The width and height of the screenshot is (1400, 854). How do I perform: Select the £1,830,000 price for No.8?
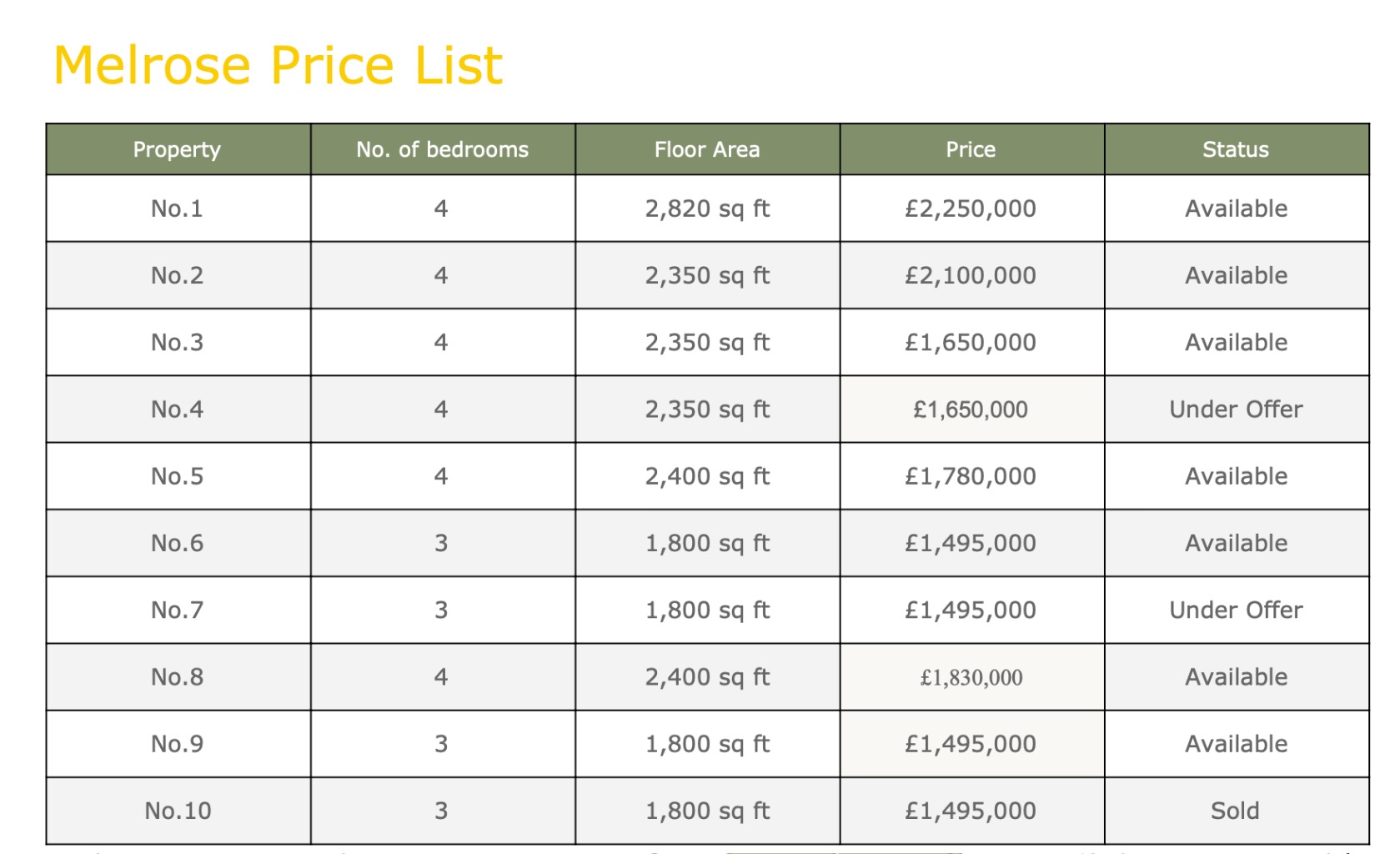pyautogui.click(x=971, y=677)
